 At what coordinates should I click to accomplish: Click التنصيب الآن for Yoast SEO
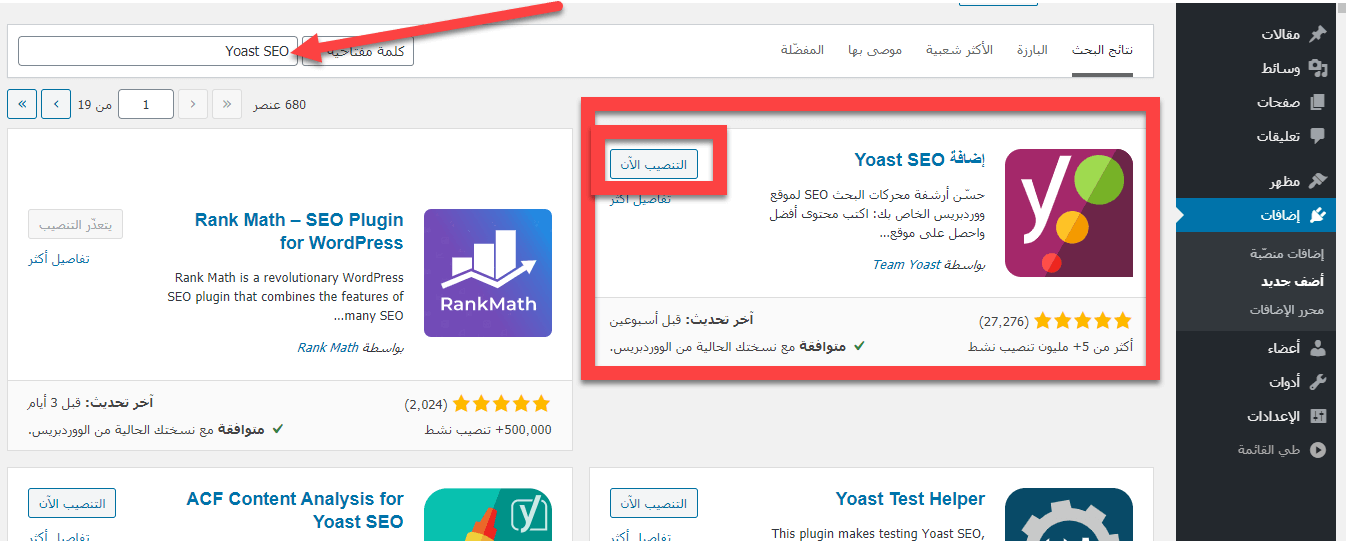click(654, 164)
